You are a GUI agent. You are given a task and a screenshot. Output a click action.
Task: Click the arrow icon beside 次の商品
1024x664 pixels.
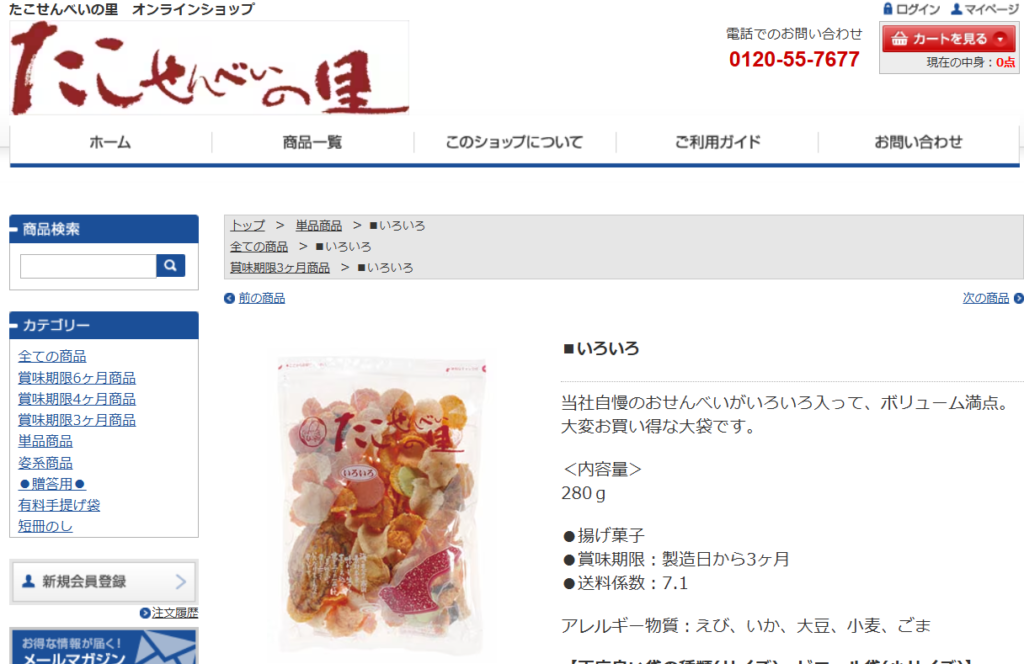[x=1018, y=298]
